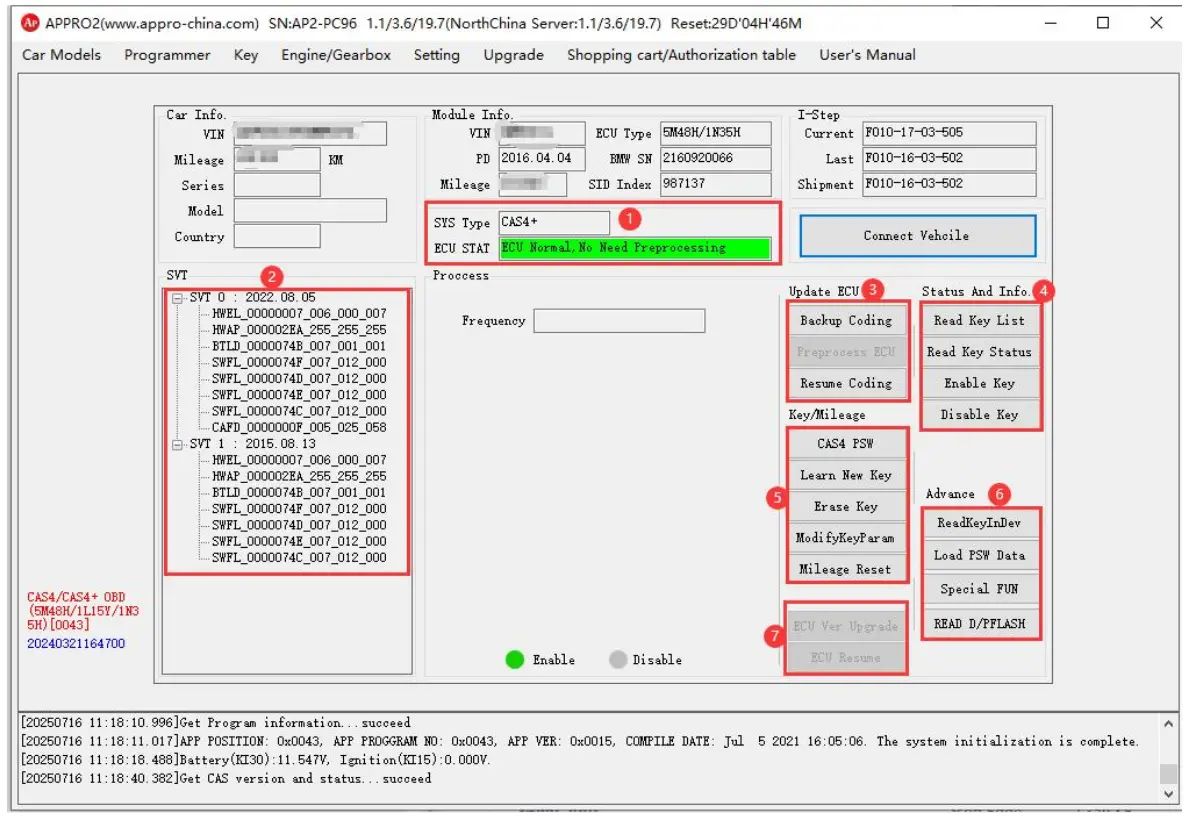
Task: Click the Resume Coding button
Action: [x=846, y=384]
